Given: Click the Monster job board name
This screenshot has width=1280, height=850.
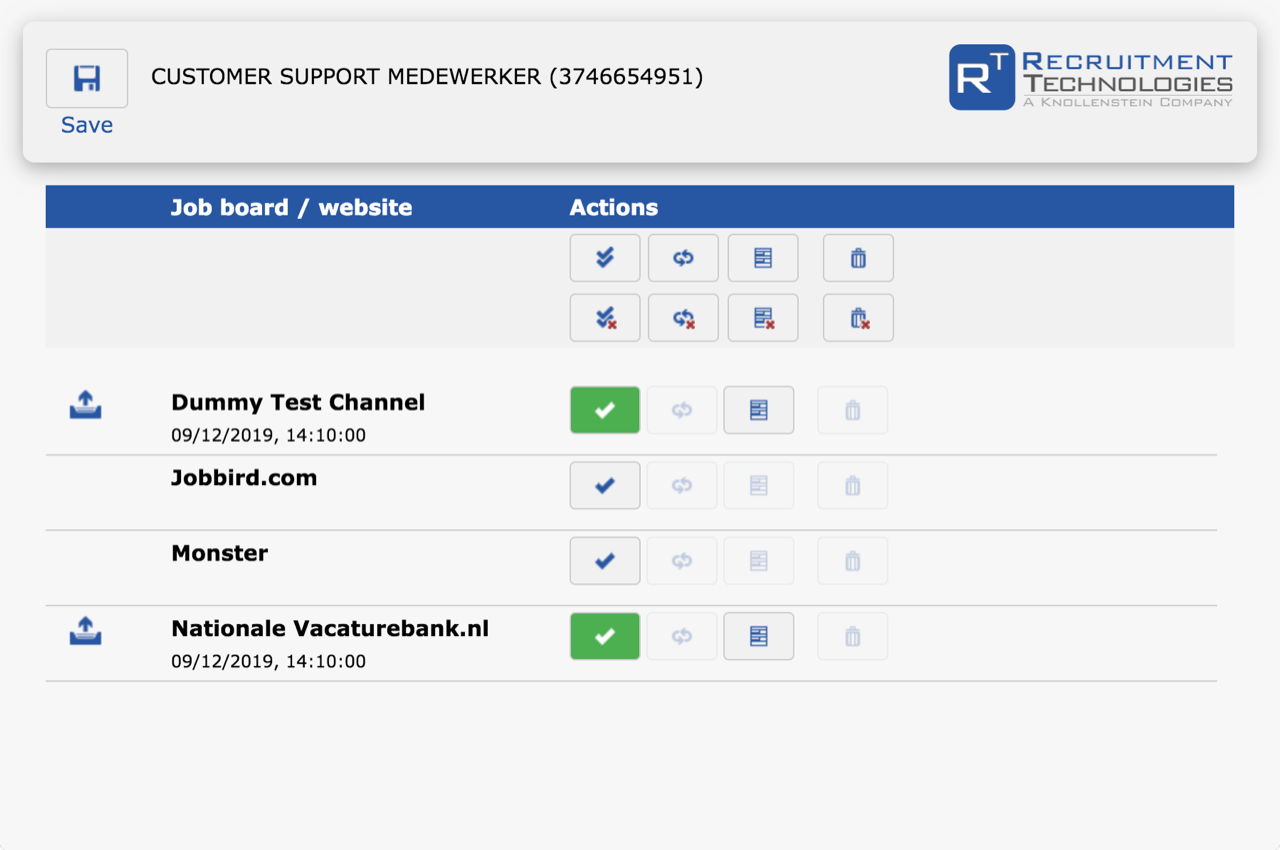Looking at the screenshot, I should coord(219,553).
